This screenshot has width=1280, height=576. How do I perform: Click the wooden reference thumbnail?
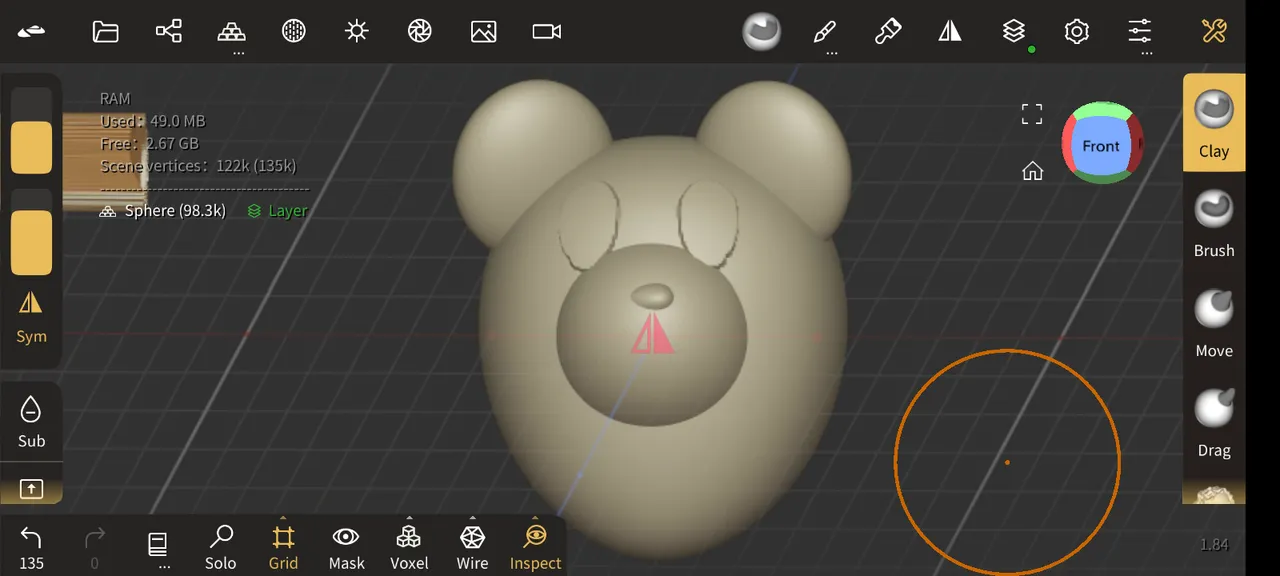(x=104, y=162)
